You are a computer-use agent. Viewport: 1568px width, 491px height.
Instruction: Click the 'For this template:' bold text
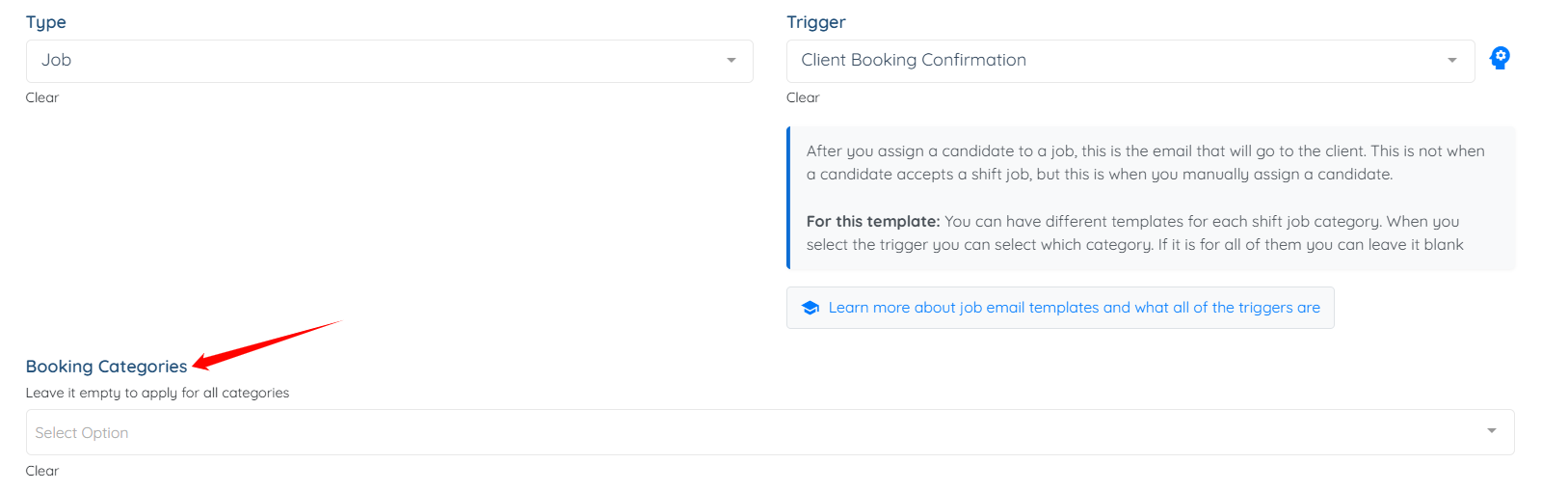click(x=873, y=221)
